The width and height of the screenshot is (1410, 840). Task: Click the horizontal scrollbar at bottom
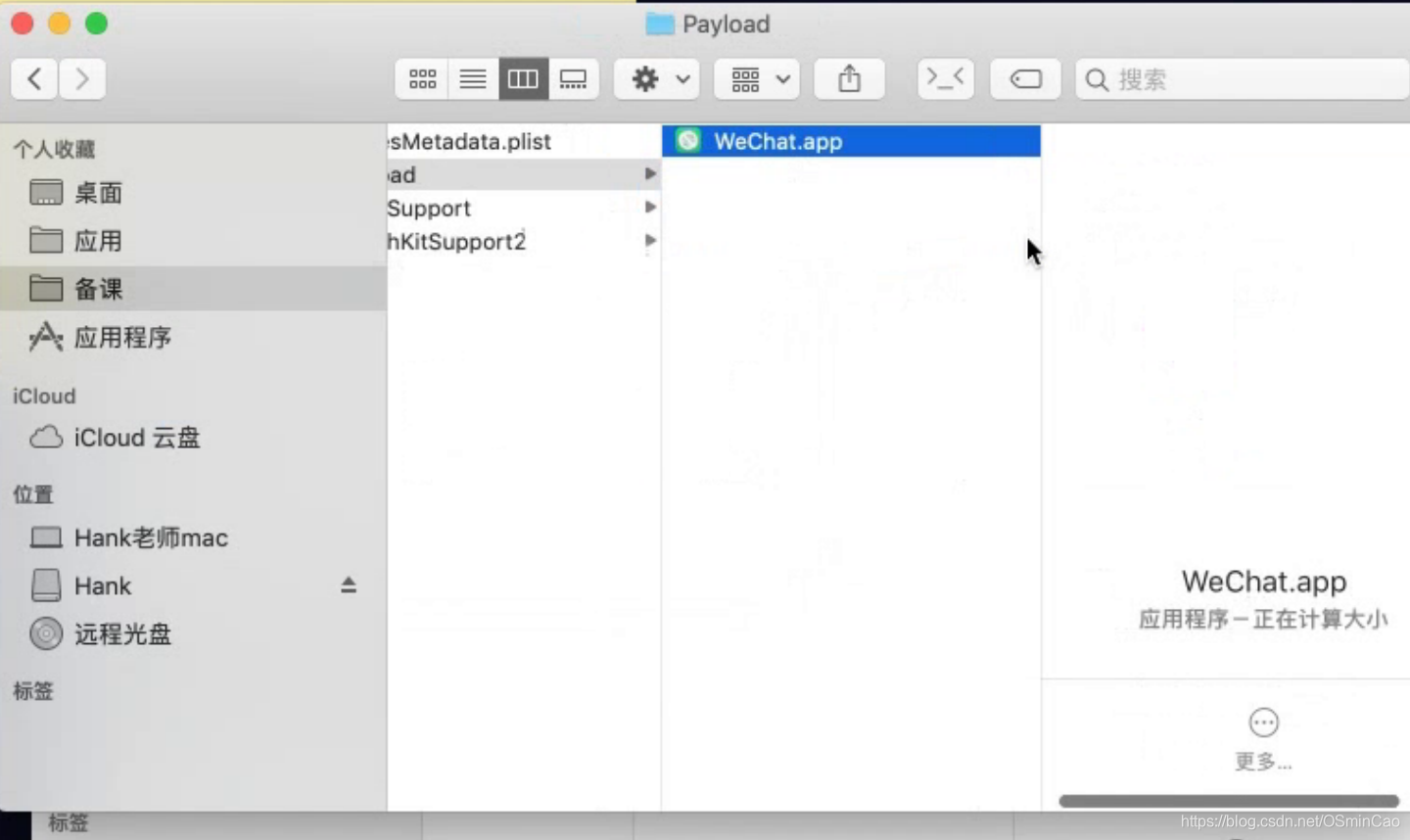[x=1229, y=801]
